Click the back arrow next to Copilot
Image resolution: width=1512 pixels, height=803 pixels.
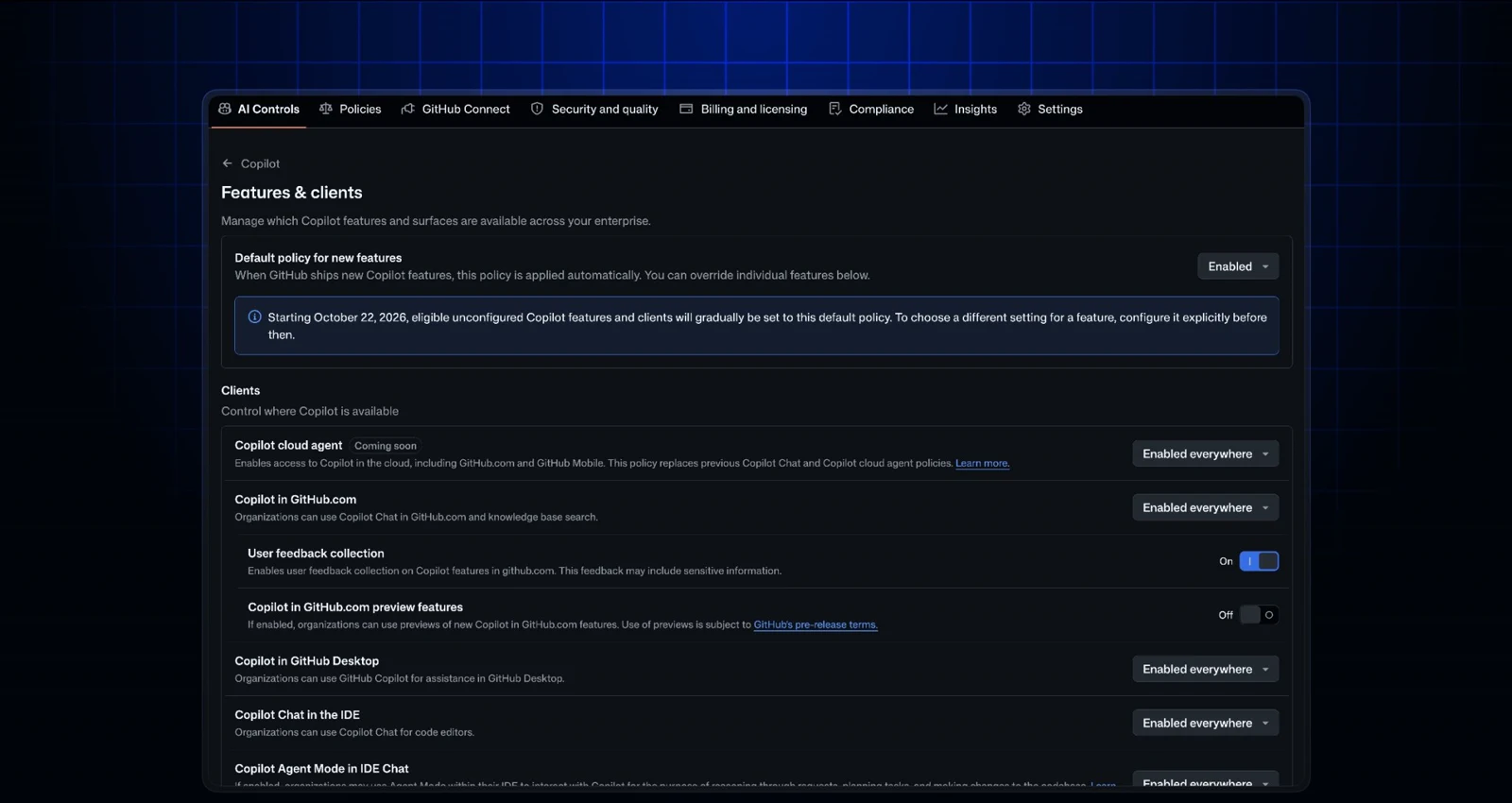tap(227, 163)
